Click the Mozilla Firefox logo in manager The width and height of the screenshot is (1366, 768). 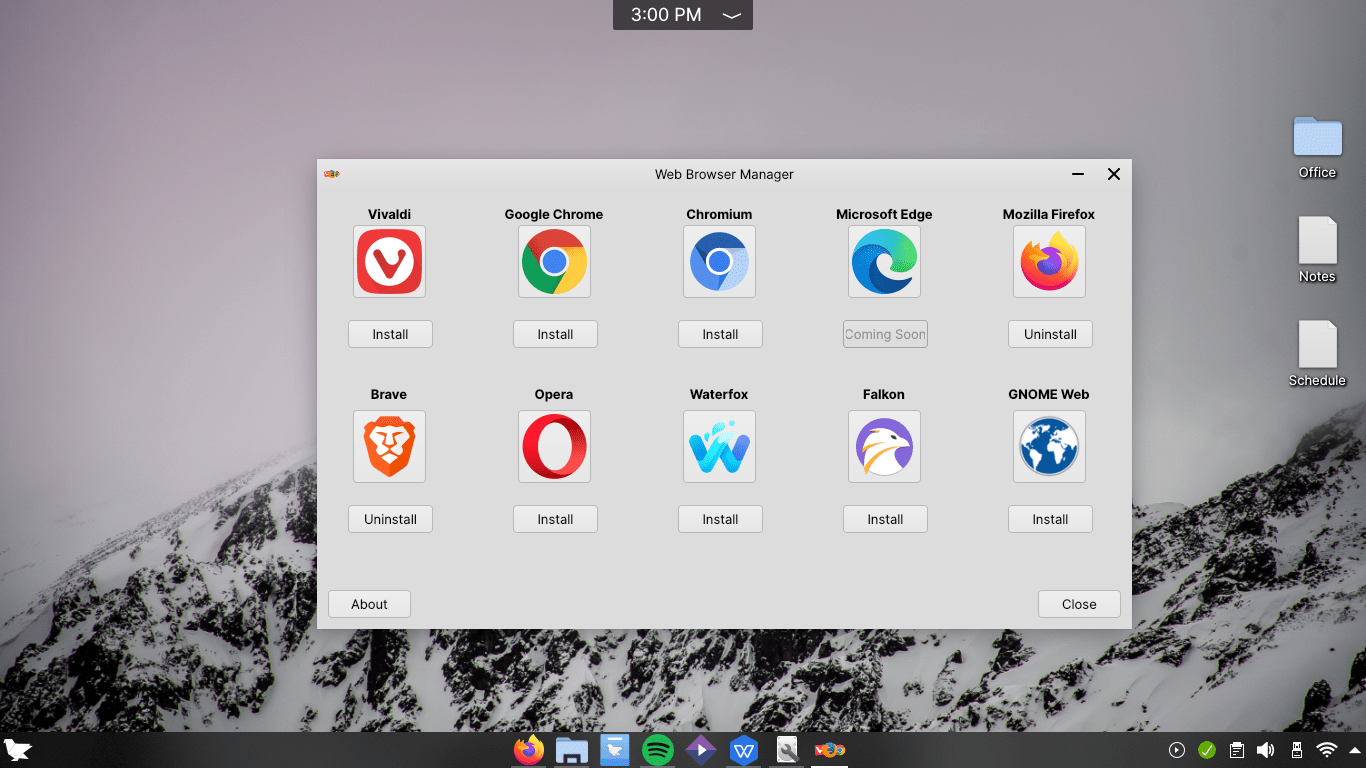pos(1049,261)
